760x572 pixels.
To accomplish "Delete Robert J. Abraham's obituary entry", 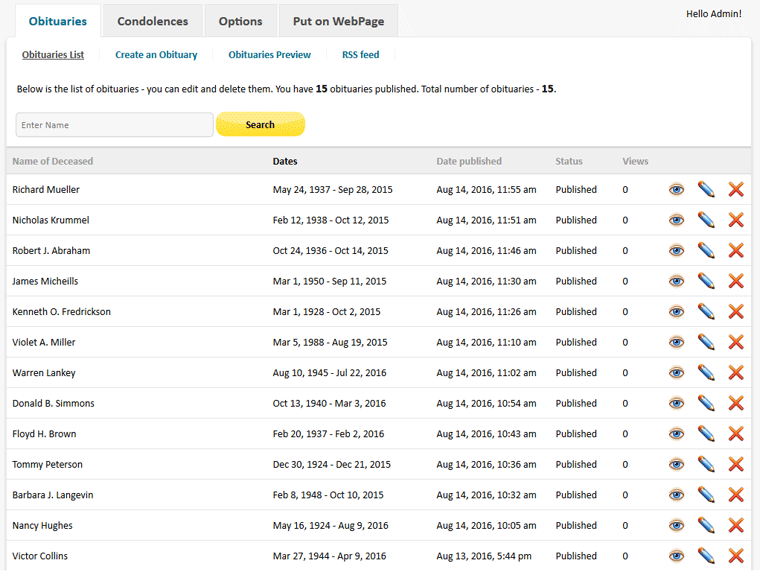I will pyautogui.click(x=736, y=251).
